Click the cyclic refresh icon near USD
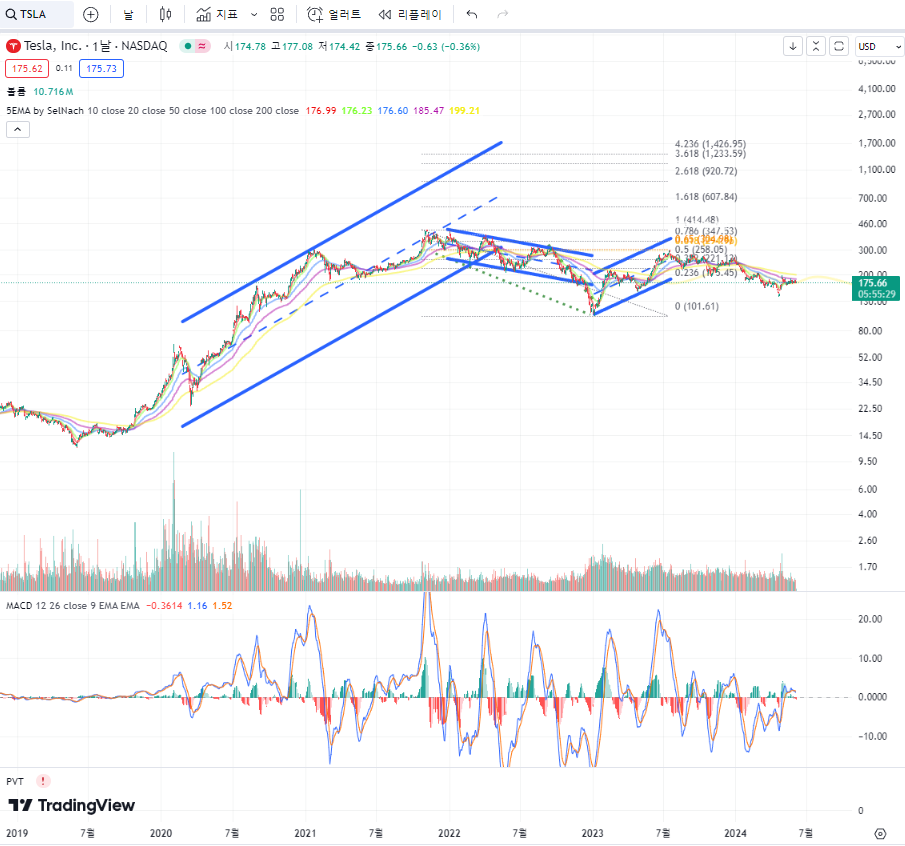This screenshot has height=846, width=905. (x=839, y=46)
